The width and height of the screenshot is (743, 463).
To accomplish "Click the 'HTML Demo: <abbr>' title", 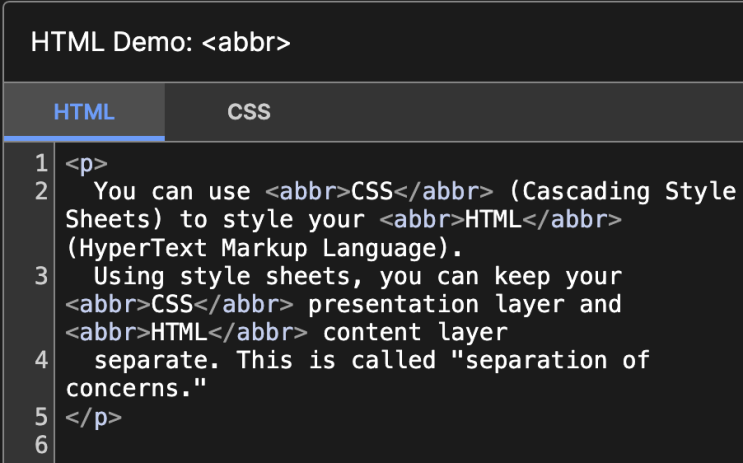I will 161,43.
